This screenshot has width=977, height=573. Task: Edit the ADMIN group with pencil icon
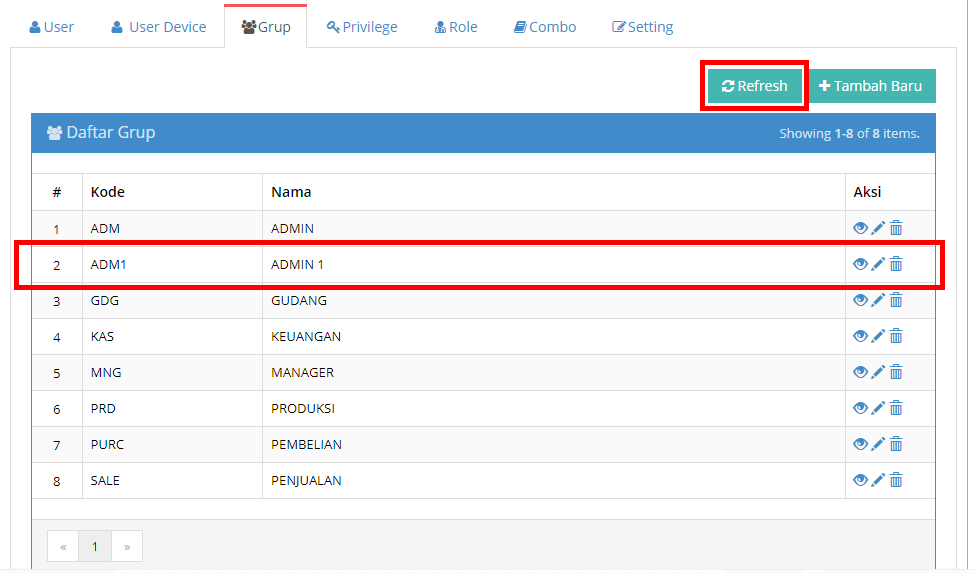[878, 228]
